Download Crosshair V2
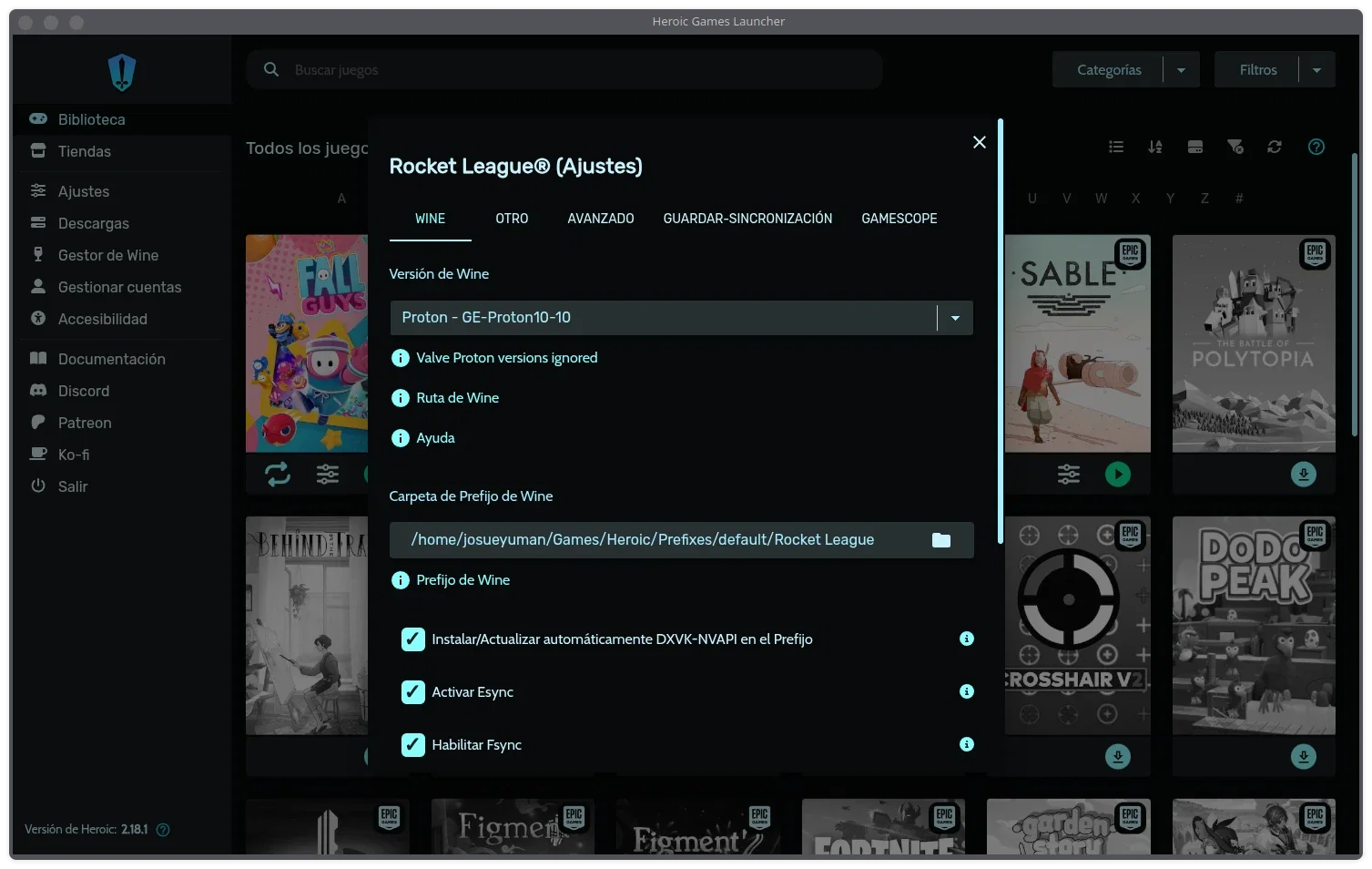Screen dimensions: 1372x869 (1118, 756)
